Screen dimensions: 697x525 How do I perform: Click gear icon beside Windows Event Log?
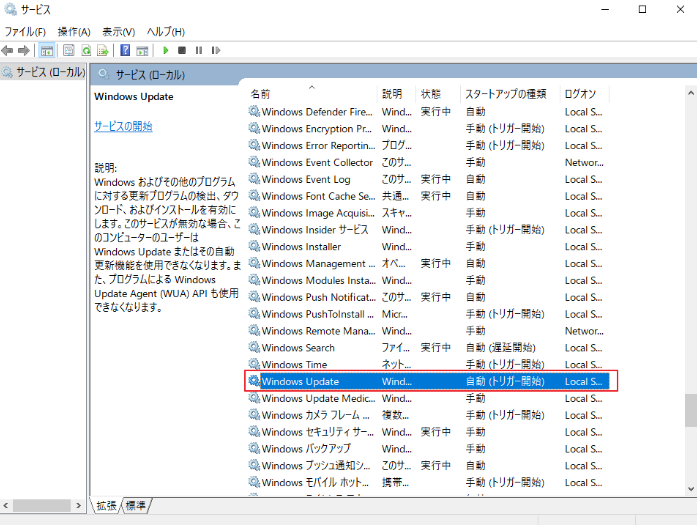(x=254, y=179)
